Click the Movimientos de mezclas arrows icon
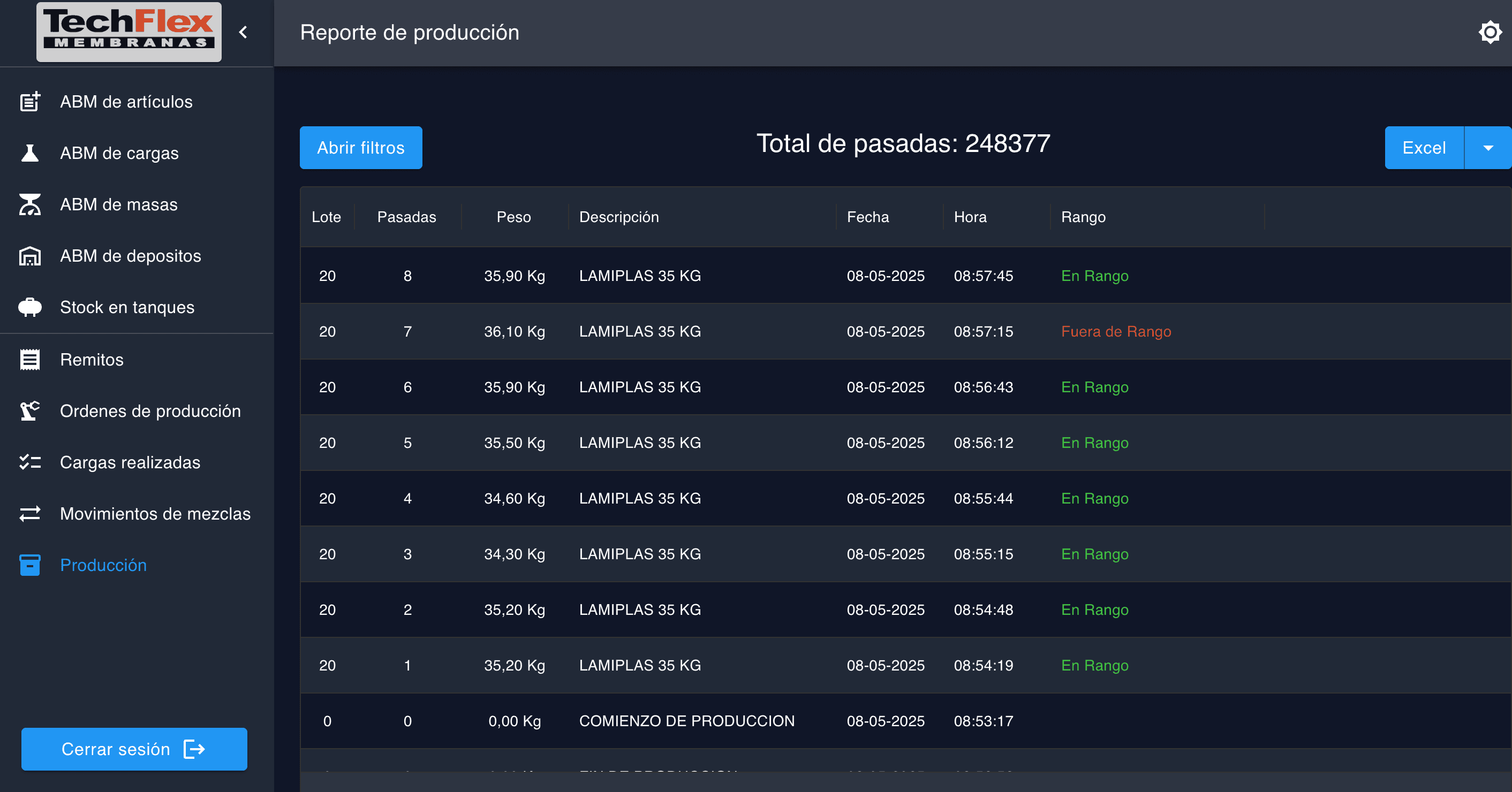1512x792 pixels. (30, 514)
